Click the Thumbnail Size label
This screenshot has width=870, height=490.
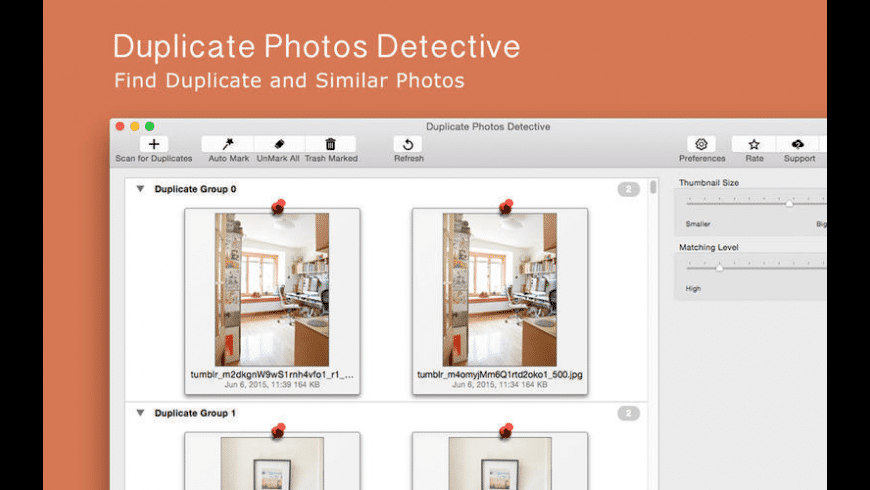[709, 183]
